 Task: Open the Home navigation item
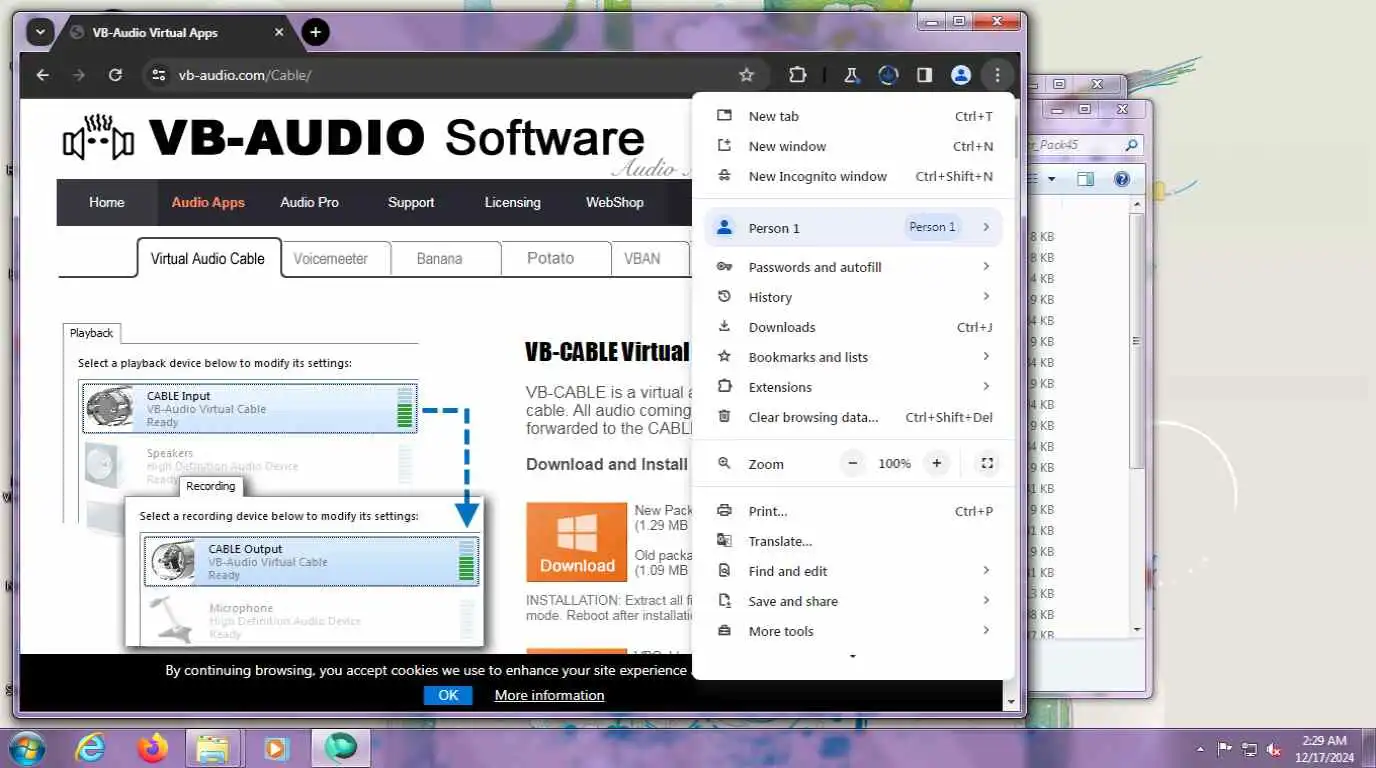(107, 202)
